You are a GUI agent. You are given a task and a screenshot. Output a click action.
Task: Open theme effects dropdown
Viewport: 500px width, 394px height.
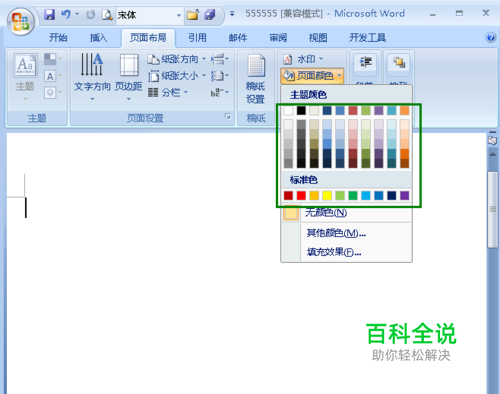click(x=53, y=92)
